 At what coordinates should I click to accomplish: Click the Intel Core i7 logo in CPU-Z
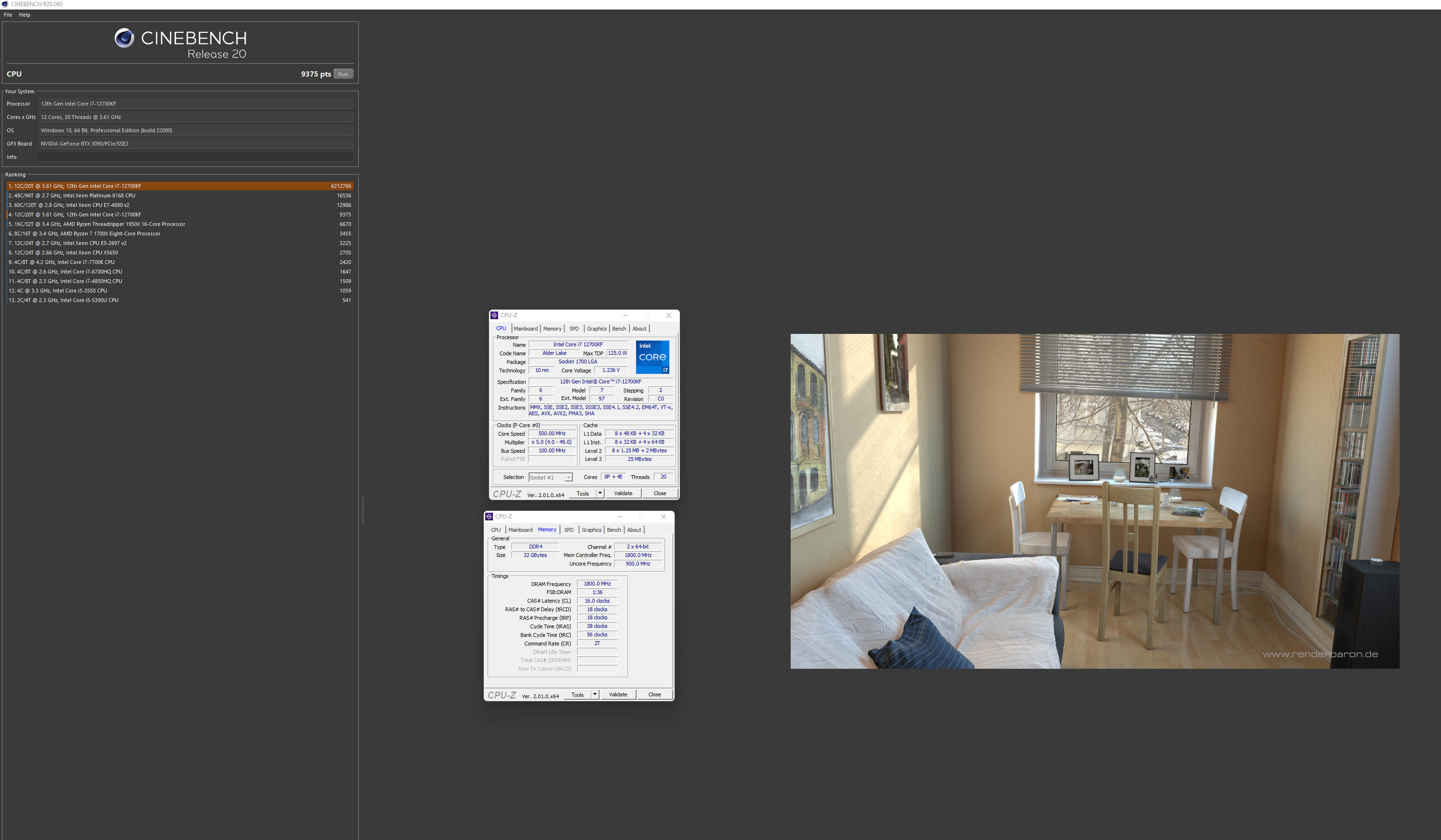pyautogui.click(x=652, y=357)
